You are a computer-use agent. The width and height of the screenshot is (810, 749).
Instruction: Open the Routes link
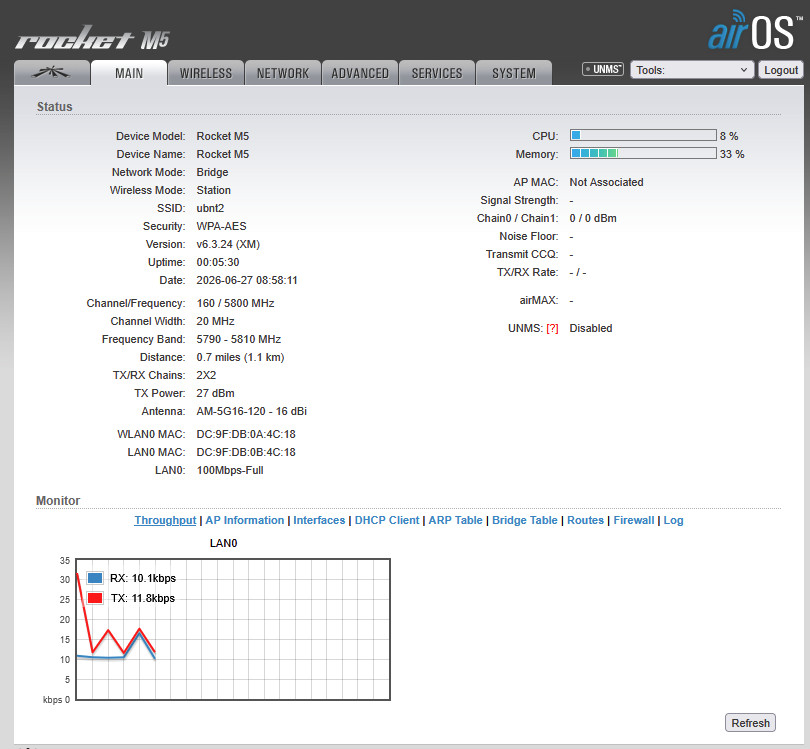click(x=585, y=520)
